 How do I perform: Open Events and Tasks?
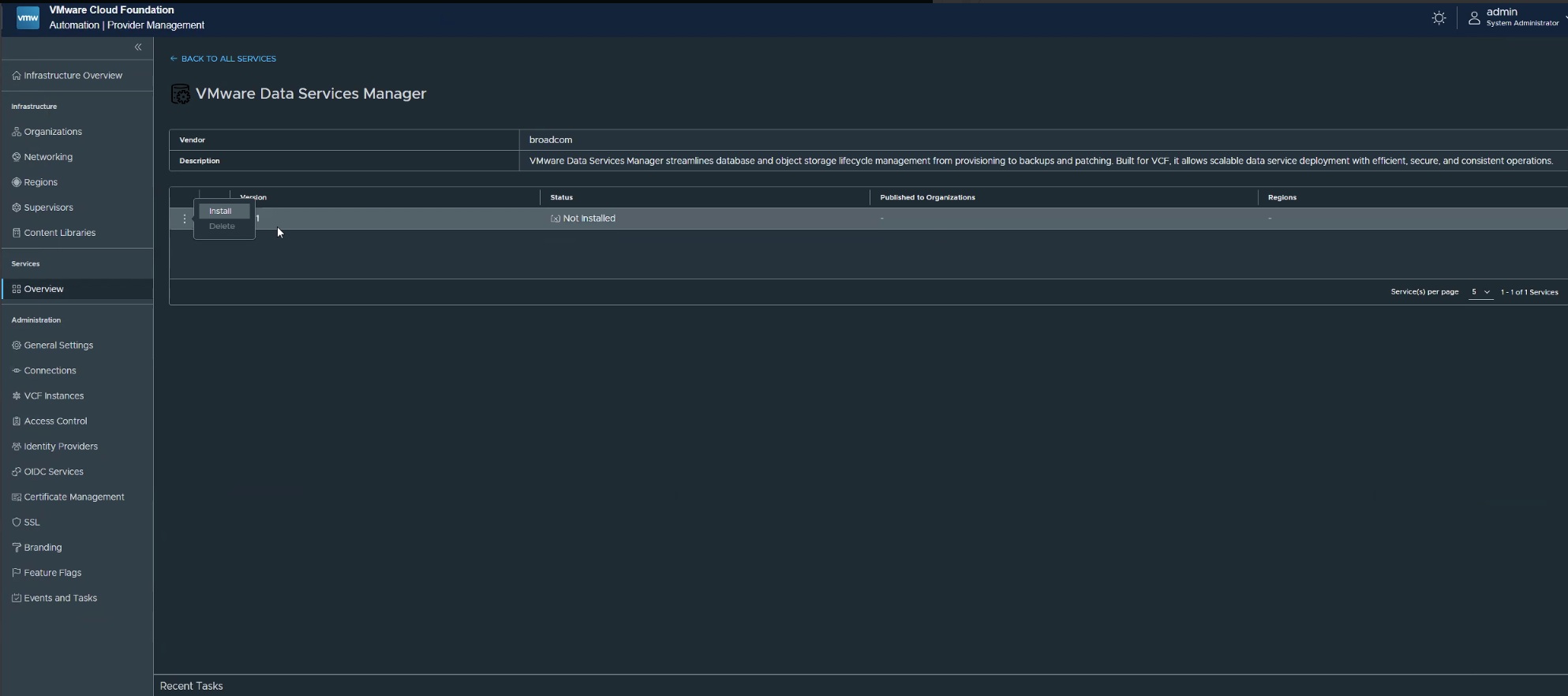[60, 598]
